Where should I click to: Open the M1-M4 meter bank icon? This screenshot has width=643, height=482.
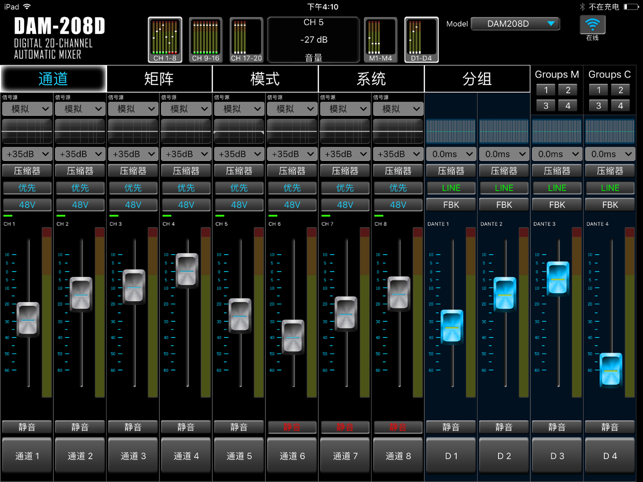(381, 40)
